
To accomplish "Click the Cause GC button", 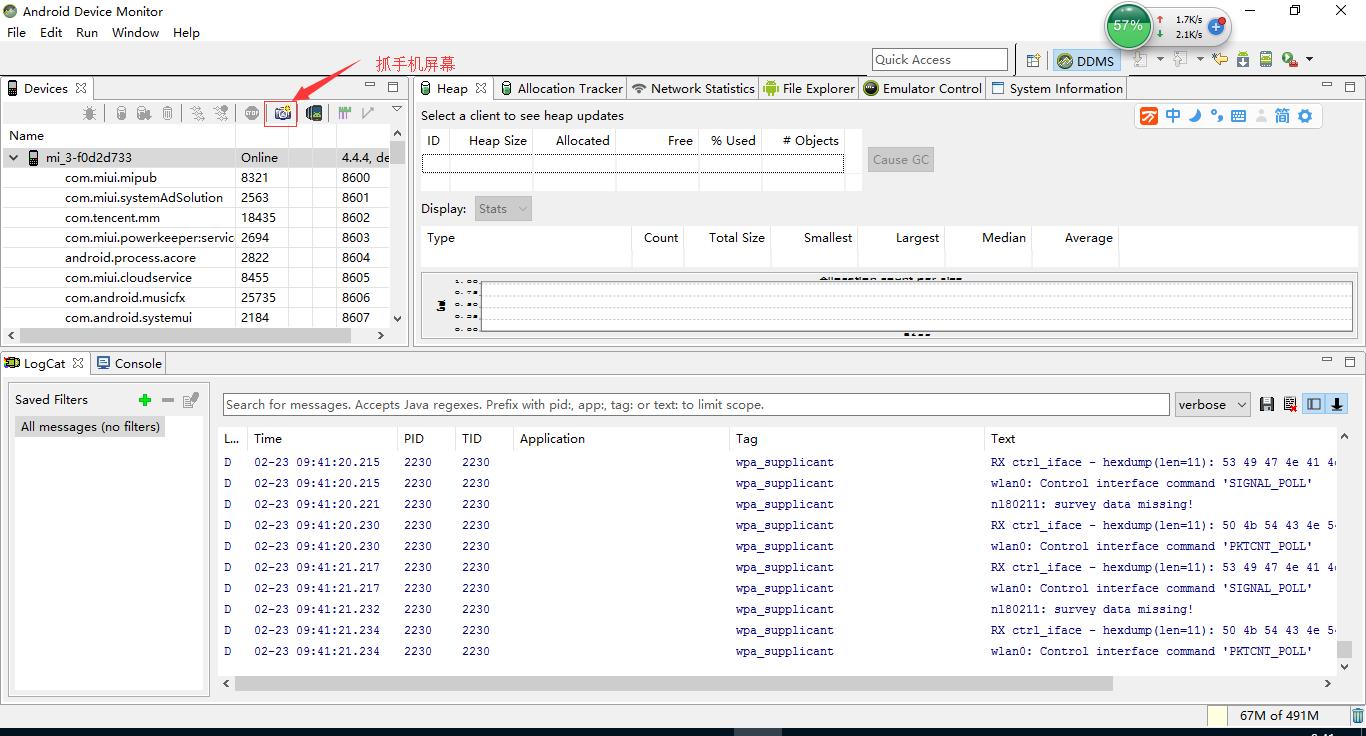I will (x=901, y=160).
